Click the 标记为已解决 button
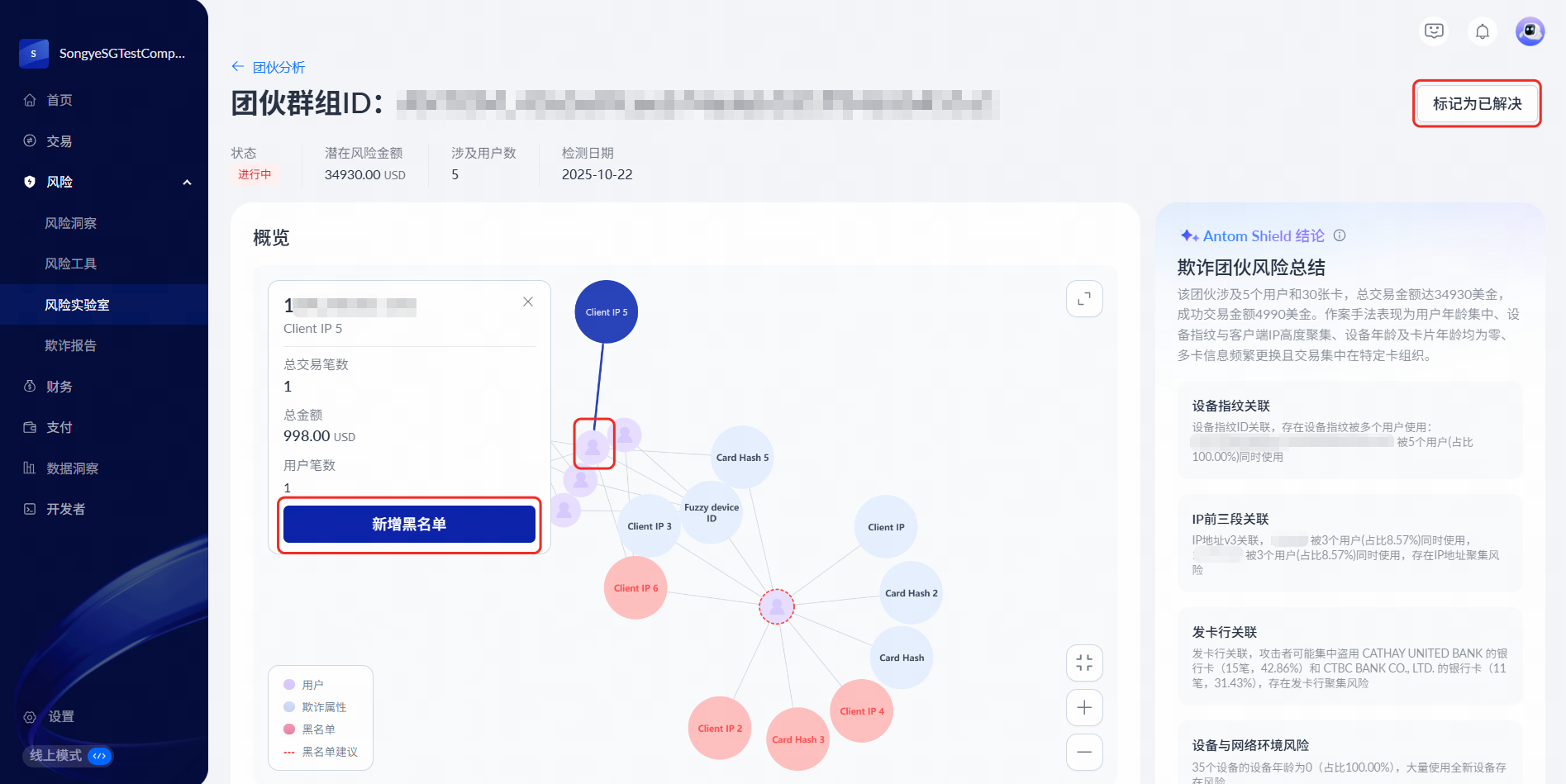Screen dimensions: 1566x784 coord(1477,104)
